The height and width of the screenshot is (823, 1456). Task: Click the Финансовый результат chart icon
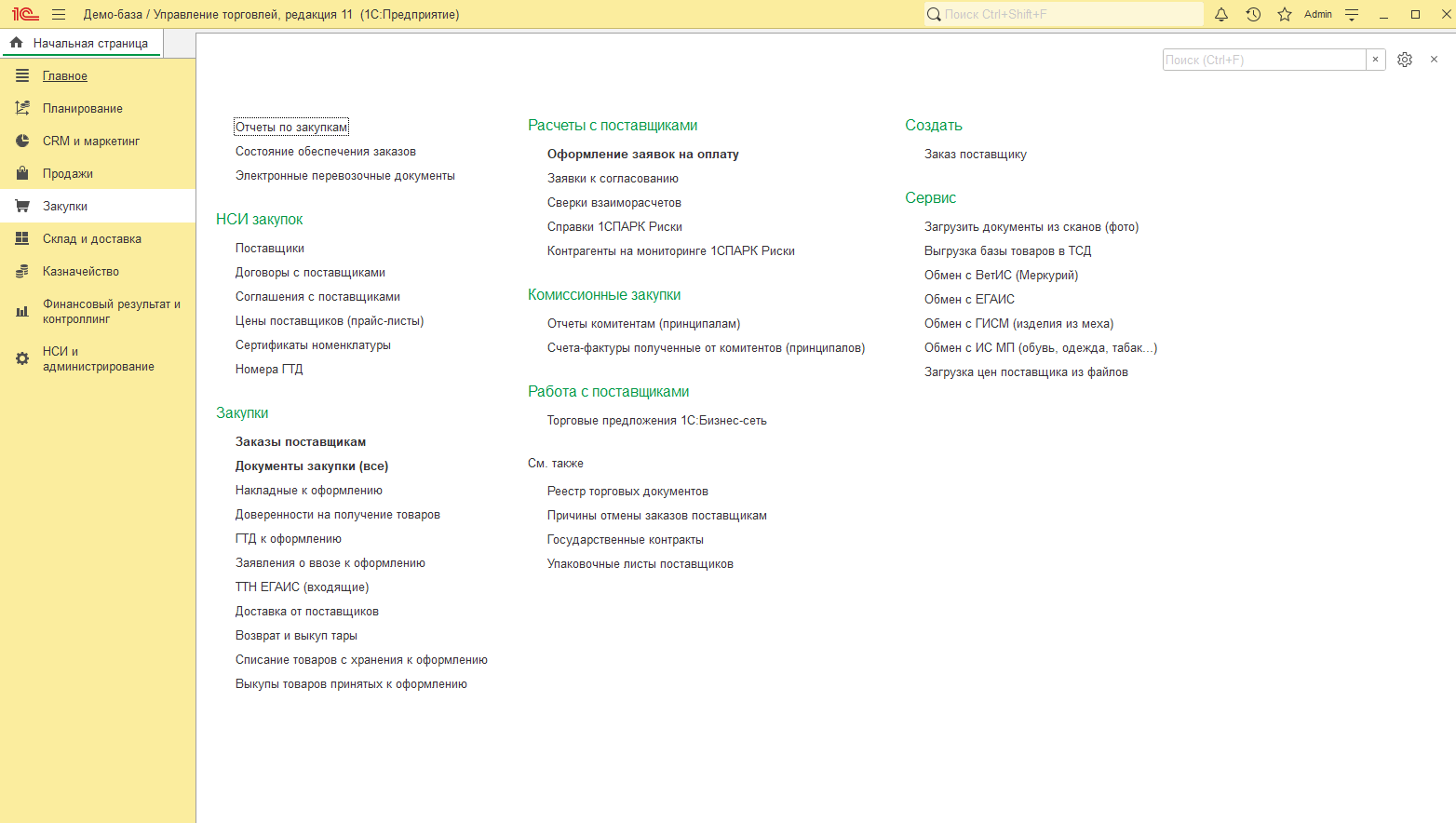tap(22, 311)
